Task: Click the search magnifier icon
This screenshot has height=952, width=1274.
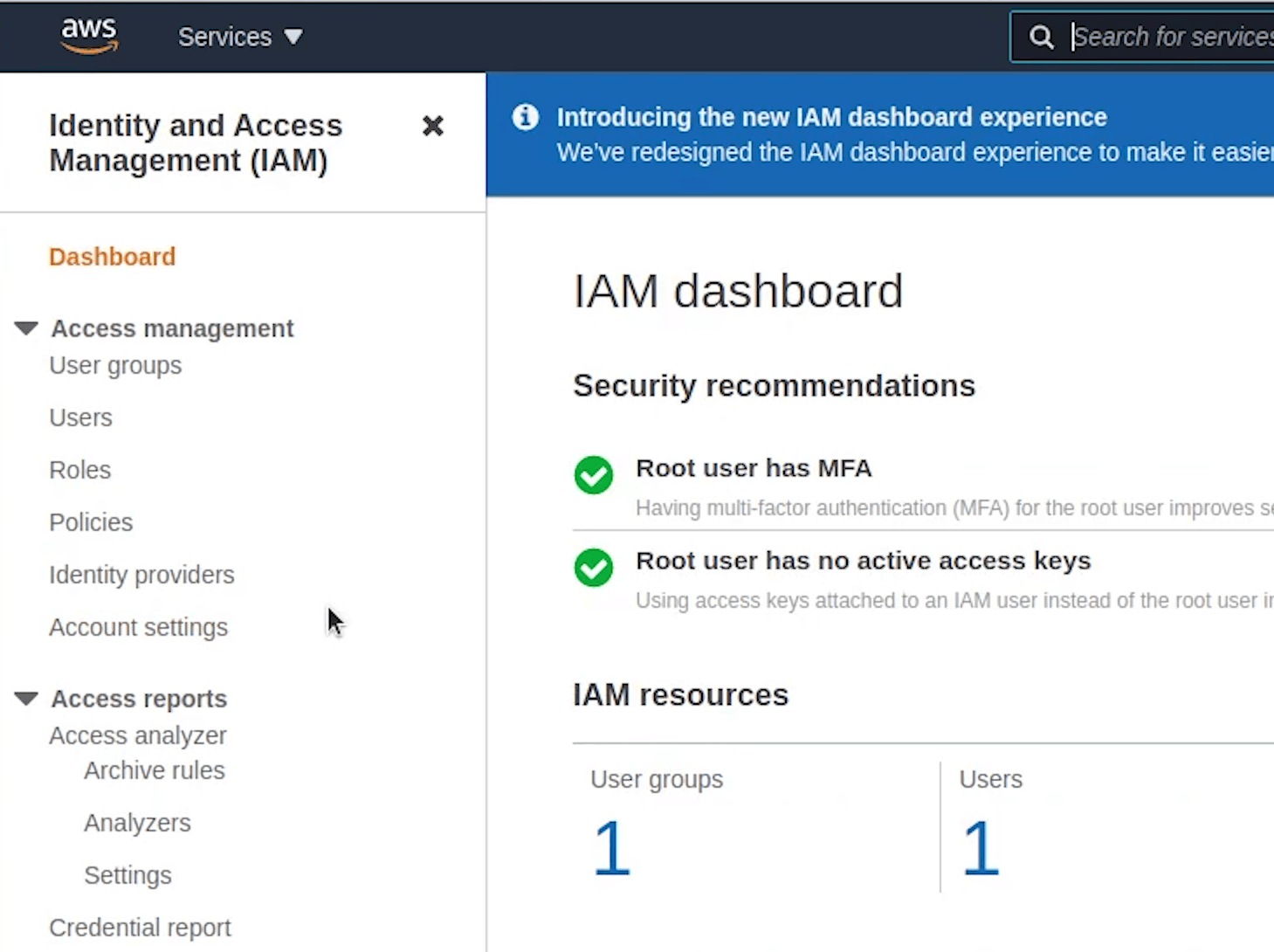Action: pyautogui.click(x=1041, y=37)
